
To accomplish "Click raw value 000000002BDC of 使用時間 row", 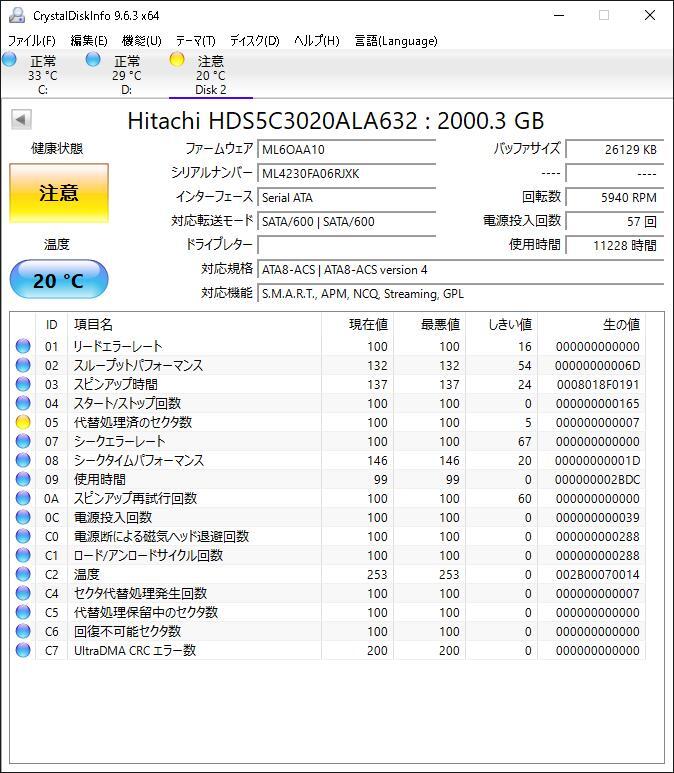I will tap(598, 479).
